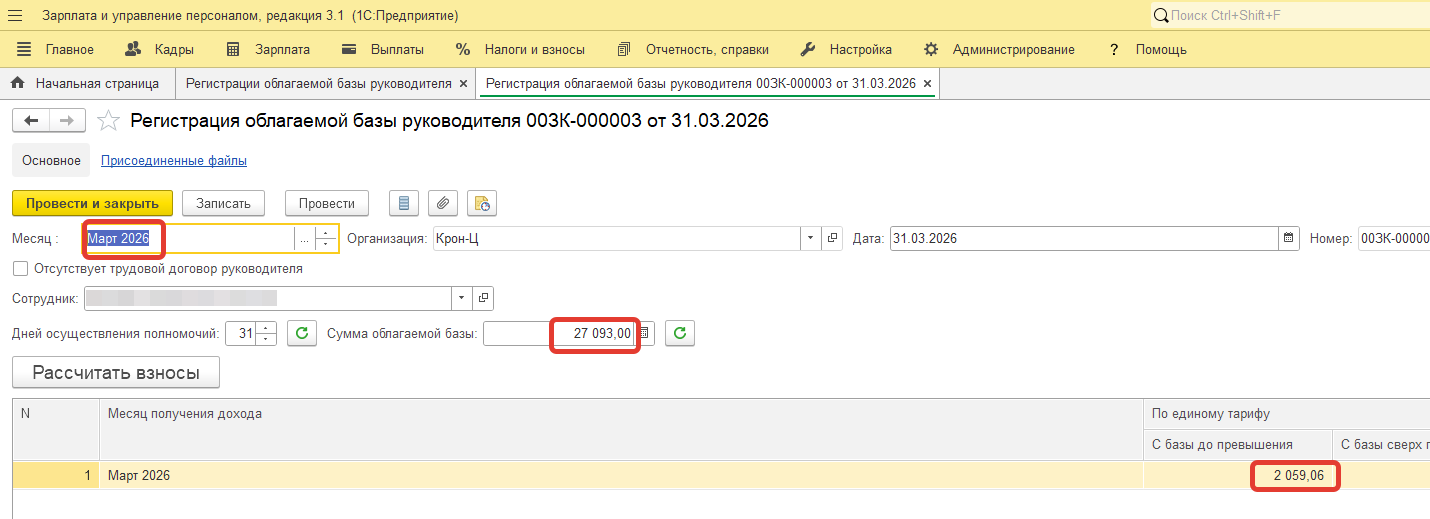Click the Месяц field with Март 2026
The height and width of the screenshot is (519, 1430).
pyautogui.click(x=188, y=239)
